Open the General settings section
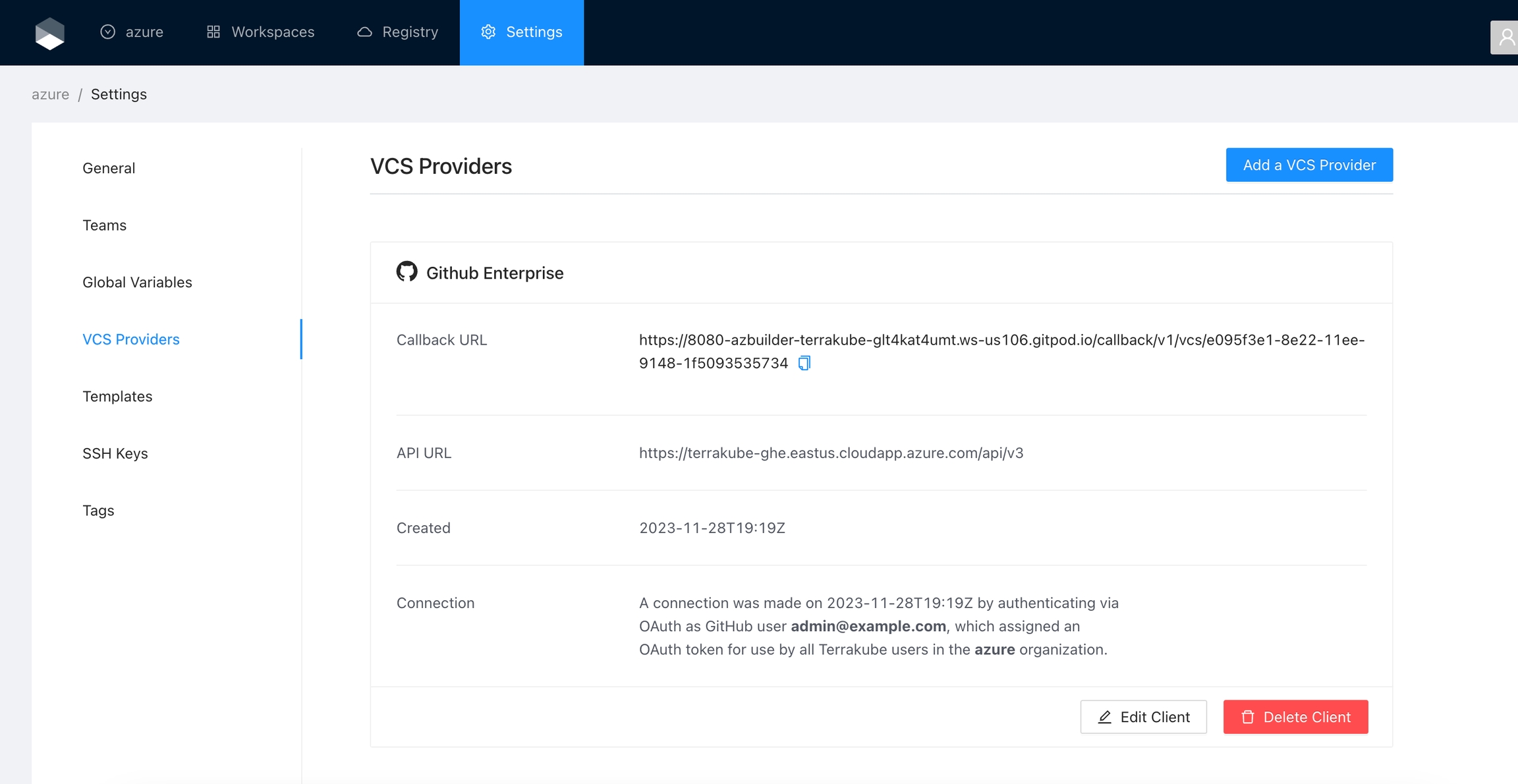 pos(109,168)
